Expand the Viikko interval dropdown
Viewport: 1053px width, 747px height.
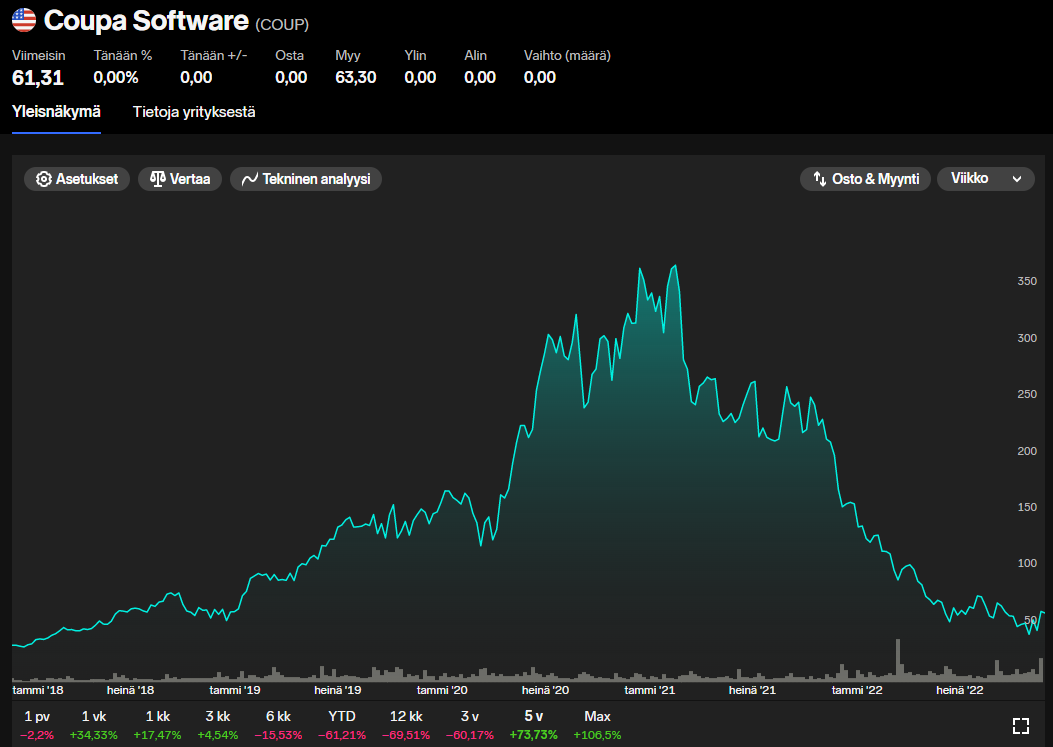click(x=985, y=179)
